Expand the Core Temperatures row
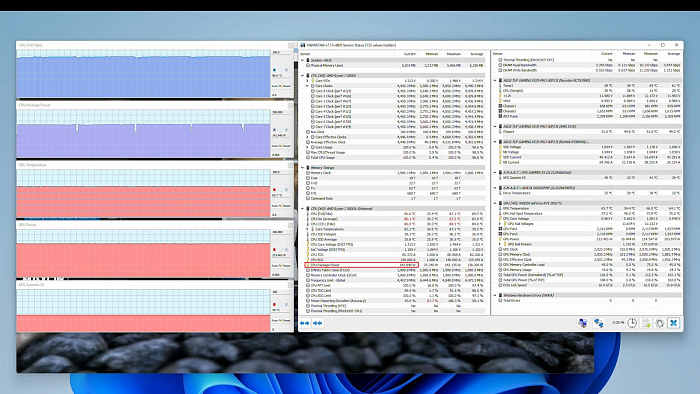 (x=308, y=229)
